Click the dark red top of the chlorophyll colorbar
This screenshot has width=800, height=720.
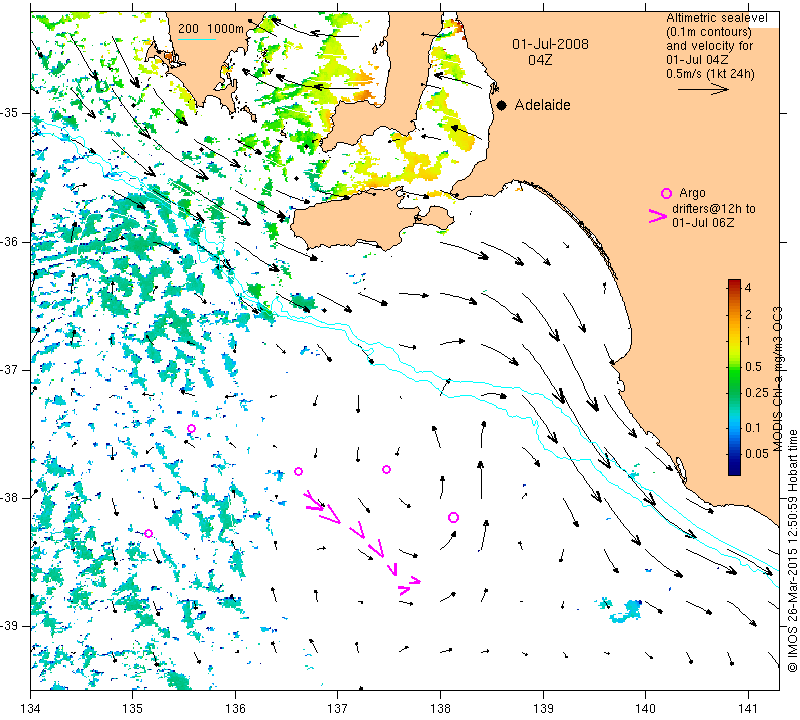pyautogui.click(x=734, y=283)
